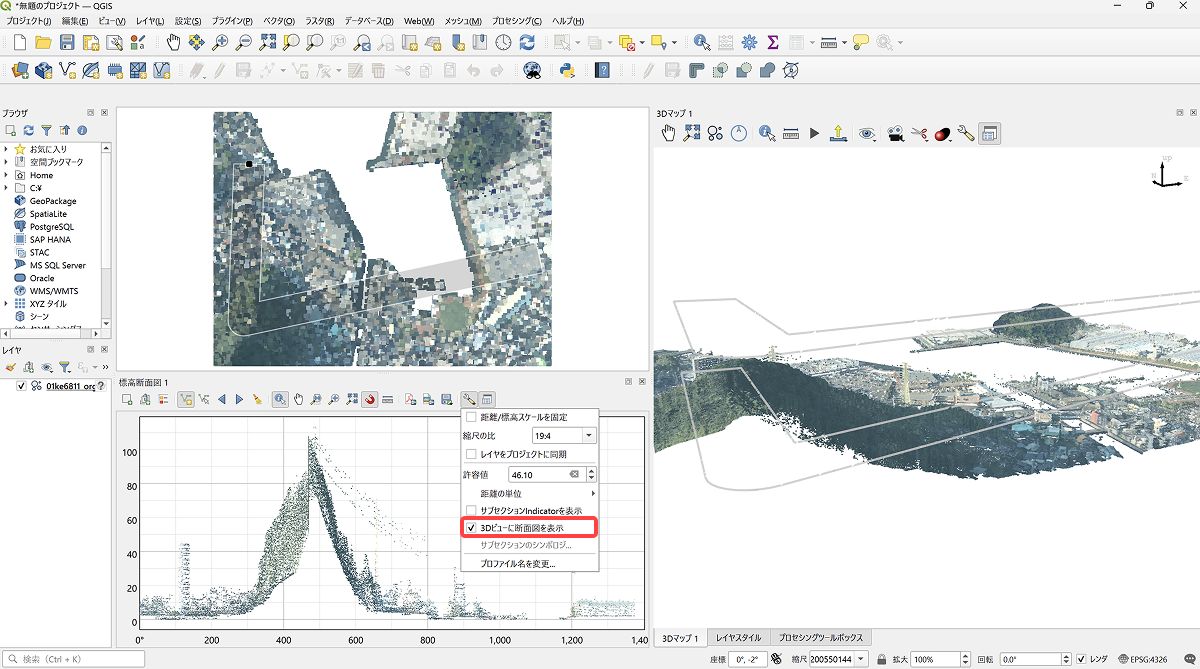Switch to the 3Dマップ 1 tab
The width and height of the screenshot is (1200, 669).
(680, 637)
